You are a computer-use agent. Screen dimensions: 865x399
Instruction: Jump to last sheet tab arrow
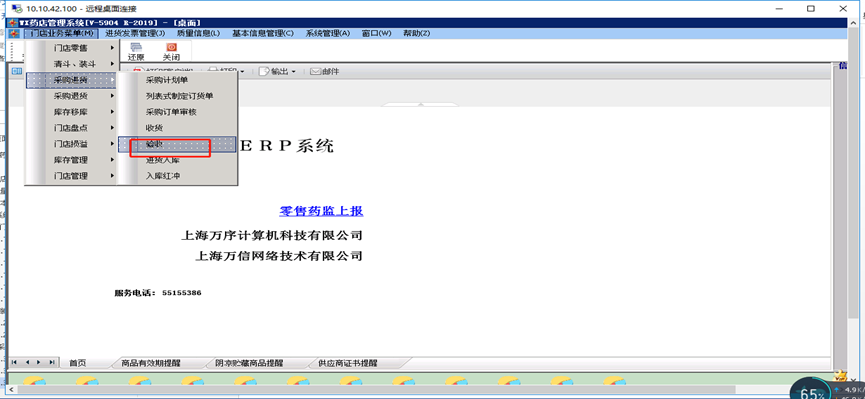tap(51, 362)
